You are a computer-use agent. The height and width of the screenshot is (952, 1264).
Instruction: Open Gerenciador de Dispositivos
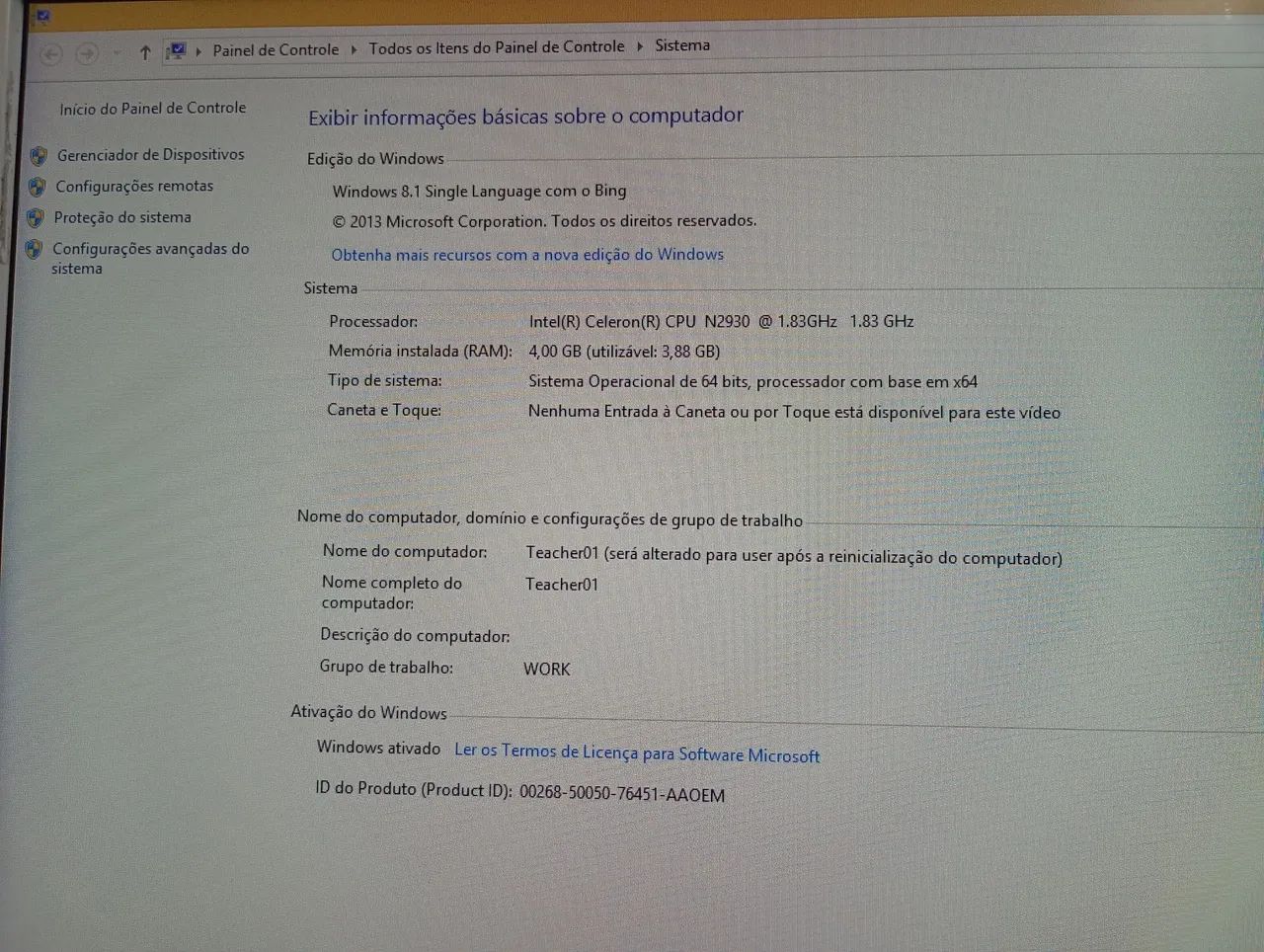coord(150,155)
